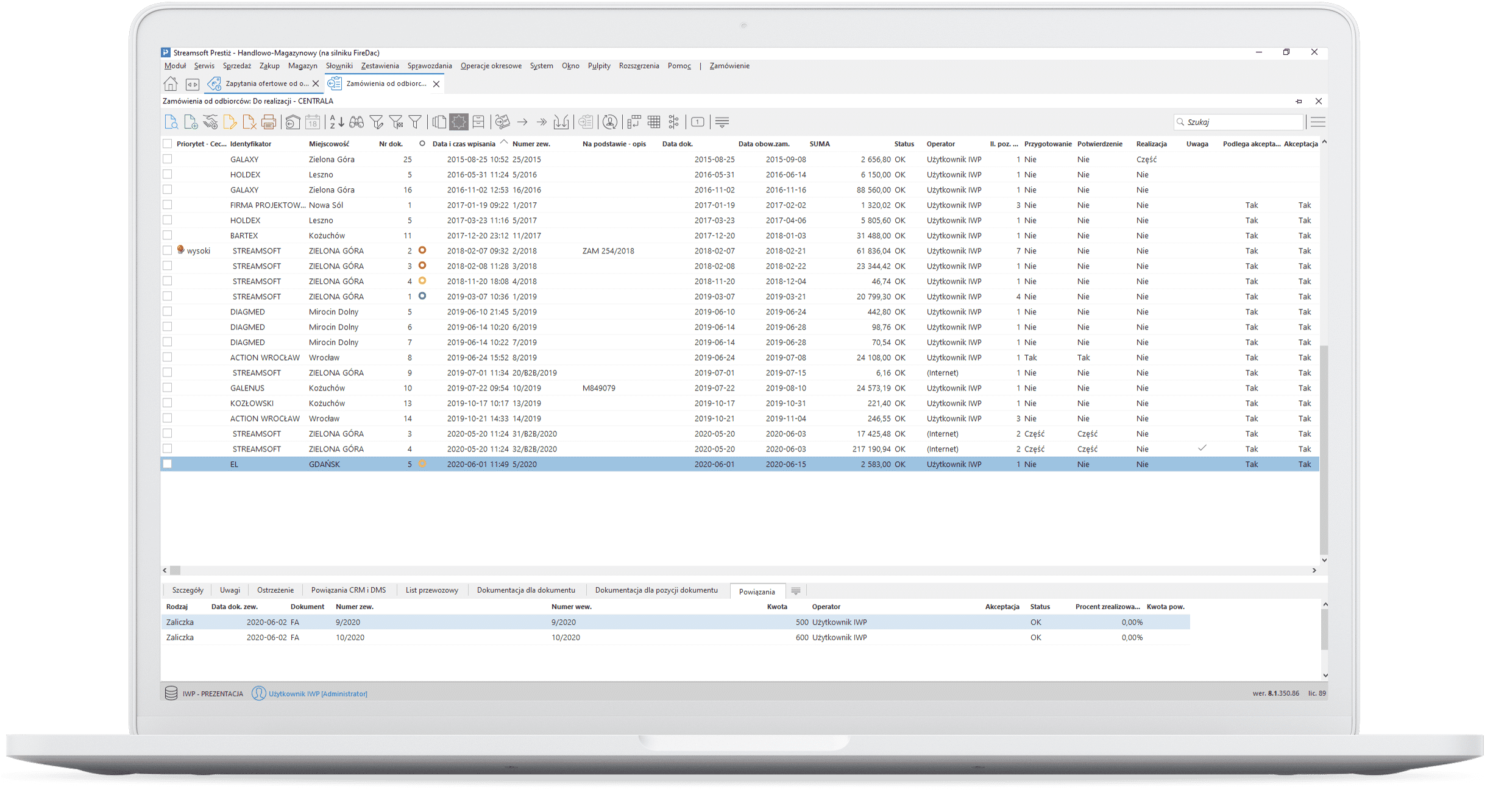Tick checkbox for selected EL row
Screen dimensions: 1493x812
click(x=167, y=464)
